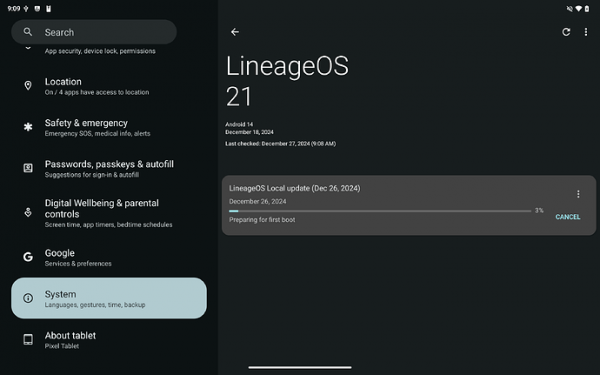Click the 9:09 clock in status bar
The image size is (600, 375).
13,8
